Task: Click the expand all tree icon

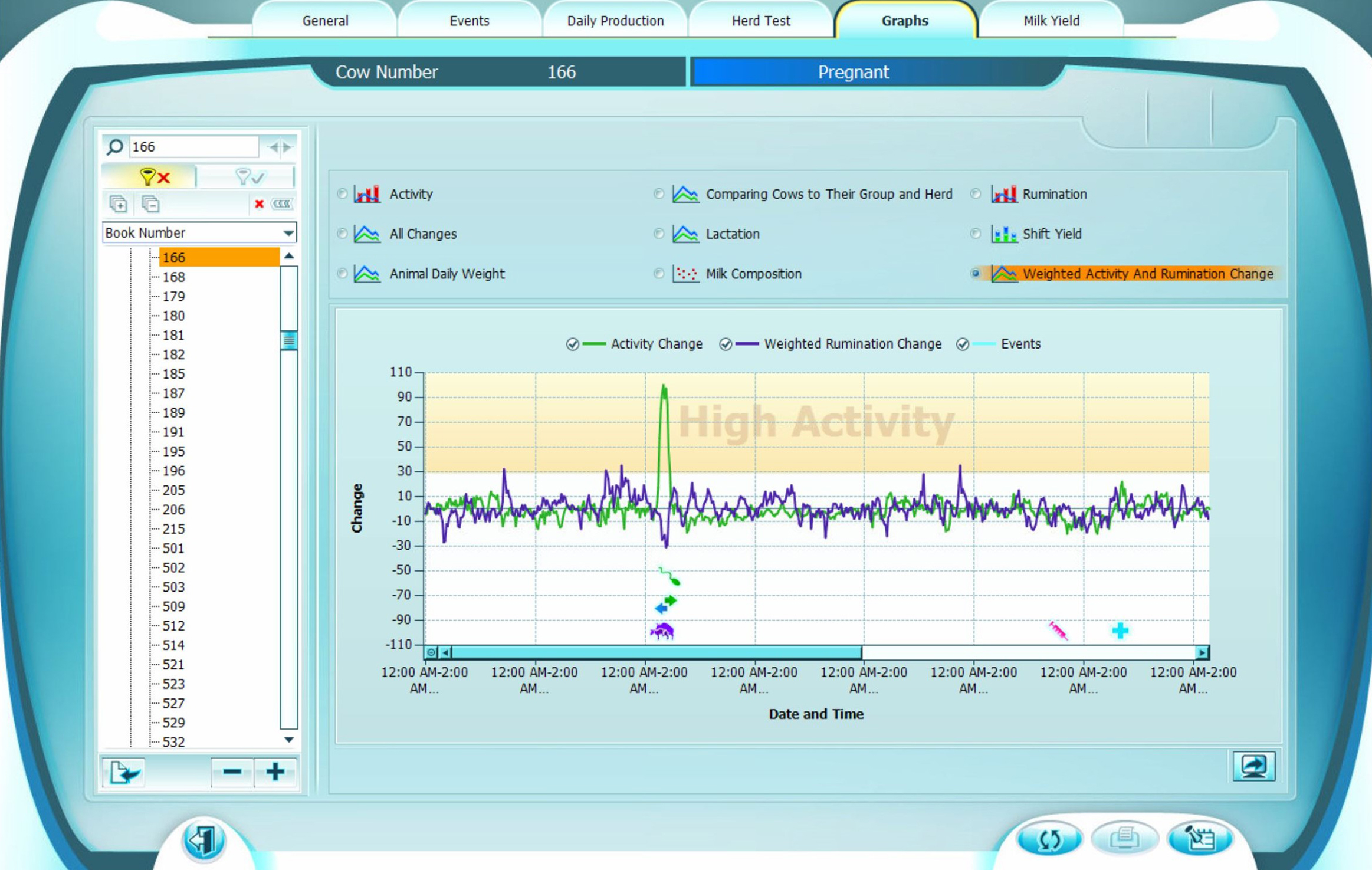Action: coord(119,204)
